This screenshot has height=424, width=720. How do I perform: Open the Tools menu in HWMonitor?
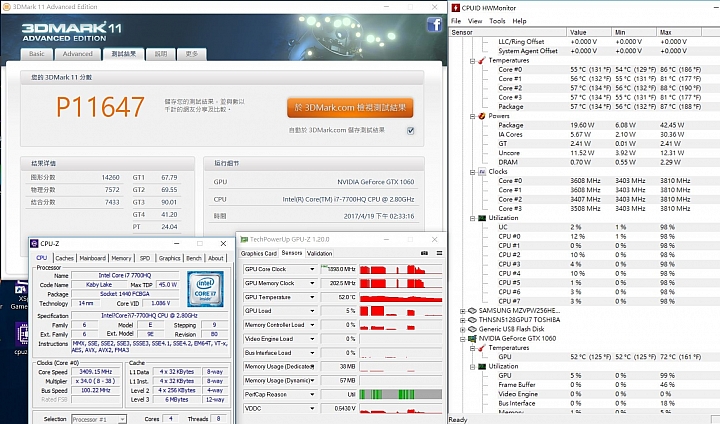point(497,21)
